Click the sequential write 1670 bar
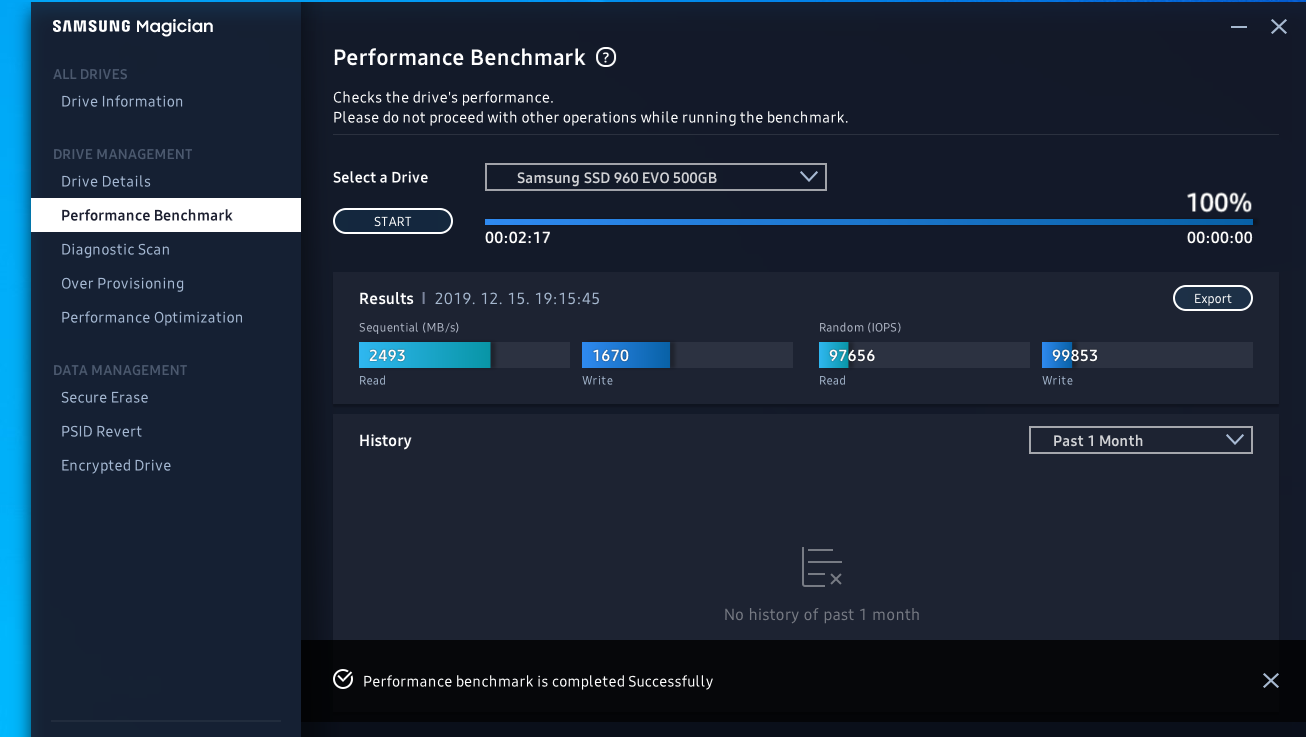1306x737 pixels. [x=687, y=355]
